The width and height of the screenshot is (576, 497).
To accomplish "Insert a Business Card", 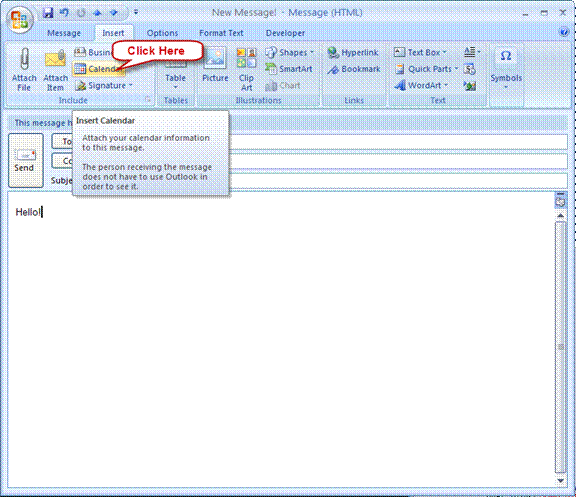I will click(93, 53).
